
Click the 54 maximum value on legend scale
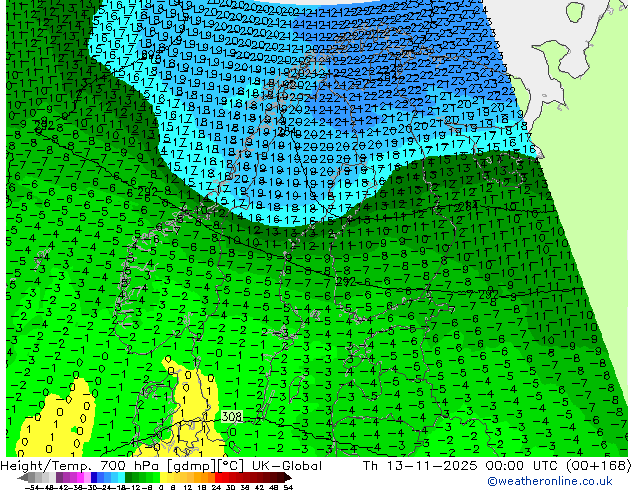click(288, 487)
